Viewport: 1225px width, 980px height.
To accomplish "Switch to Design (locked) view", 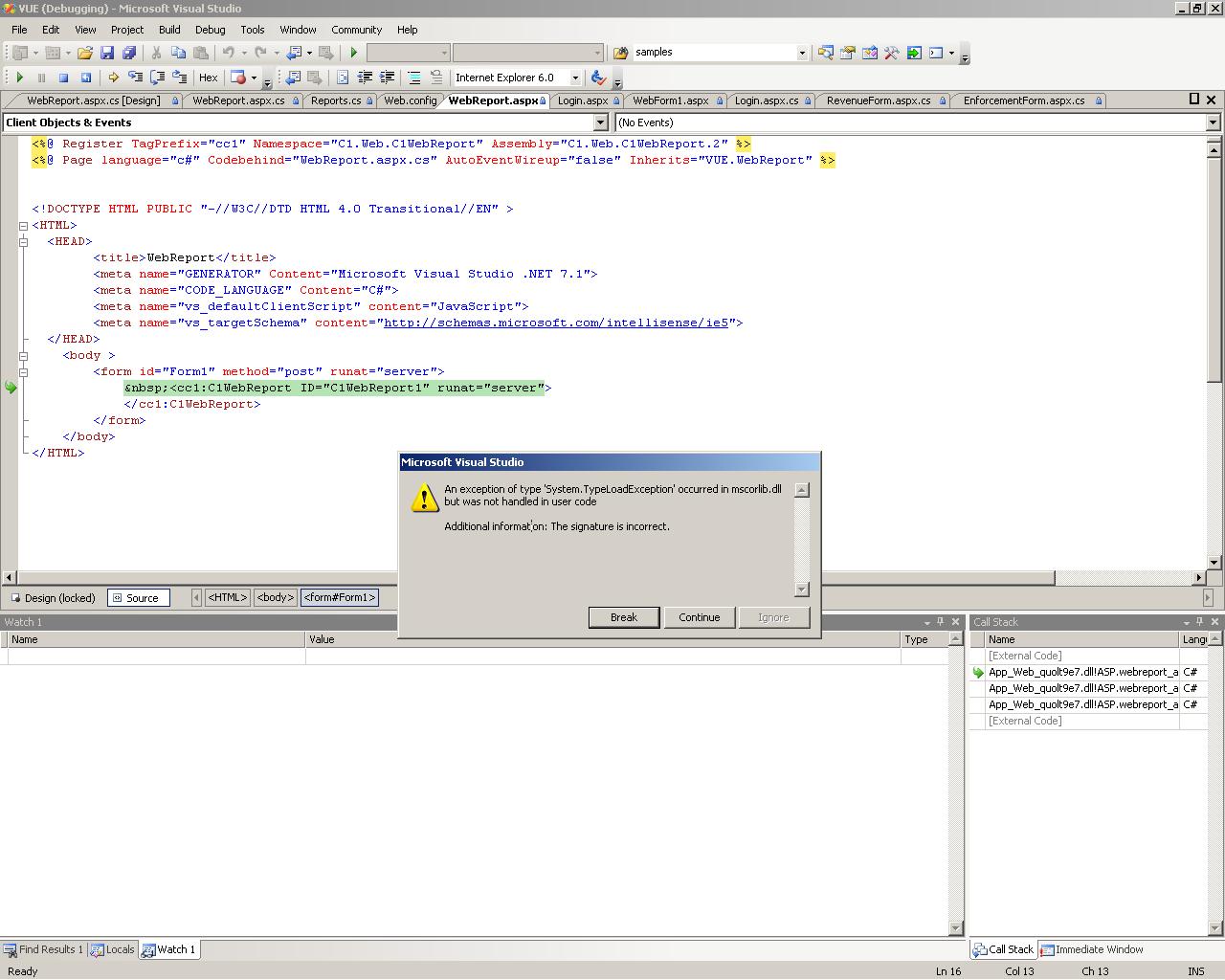I will click(x=53, y=598).
